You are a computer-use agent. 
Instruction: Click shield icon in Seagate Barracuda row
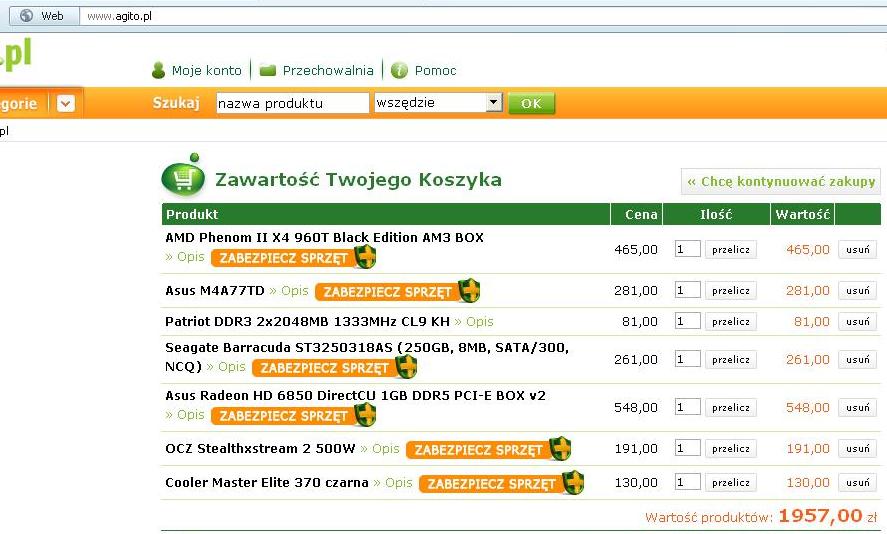point(406,367)
